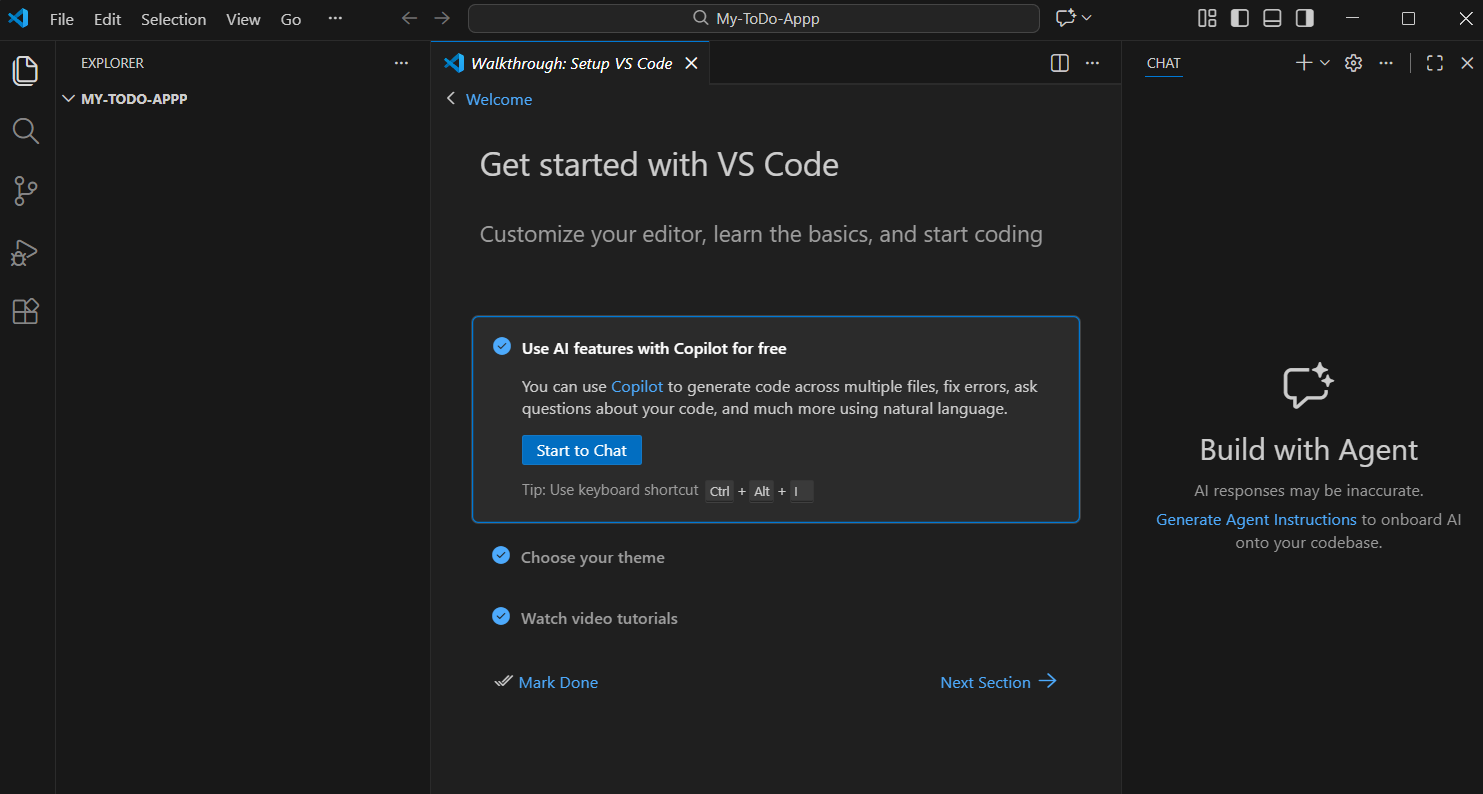
Task: Open the Go menu
Action: click(x=290, y=18)
